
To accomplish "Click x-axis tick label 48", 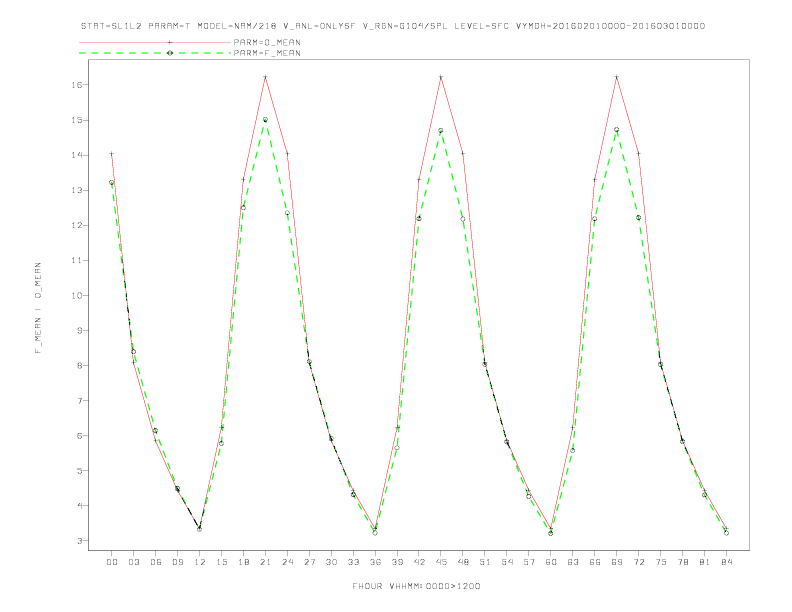I will [463, 562].
